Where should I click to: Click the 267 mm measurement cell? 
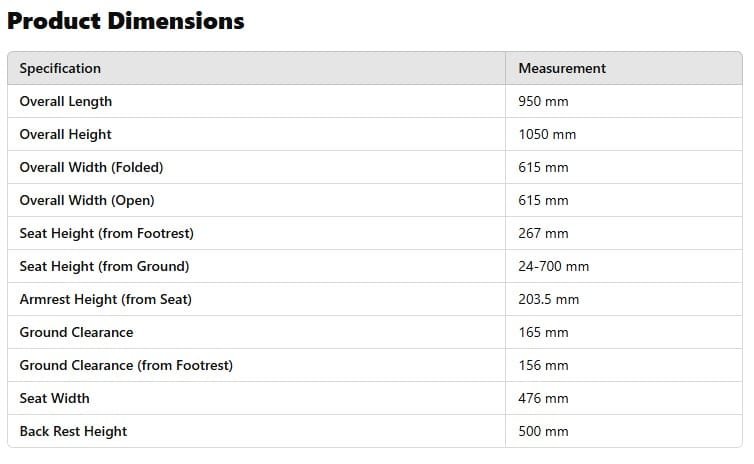tap(543, 234)
